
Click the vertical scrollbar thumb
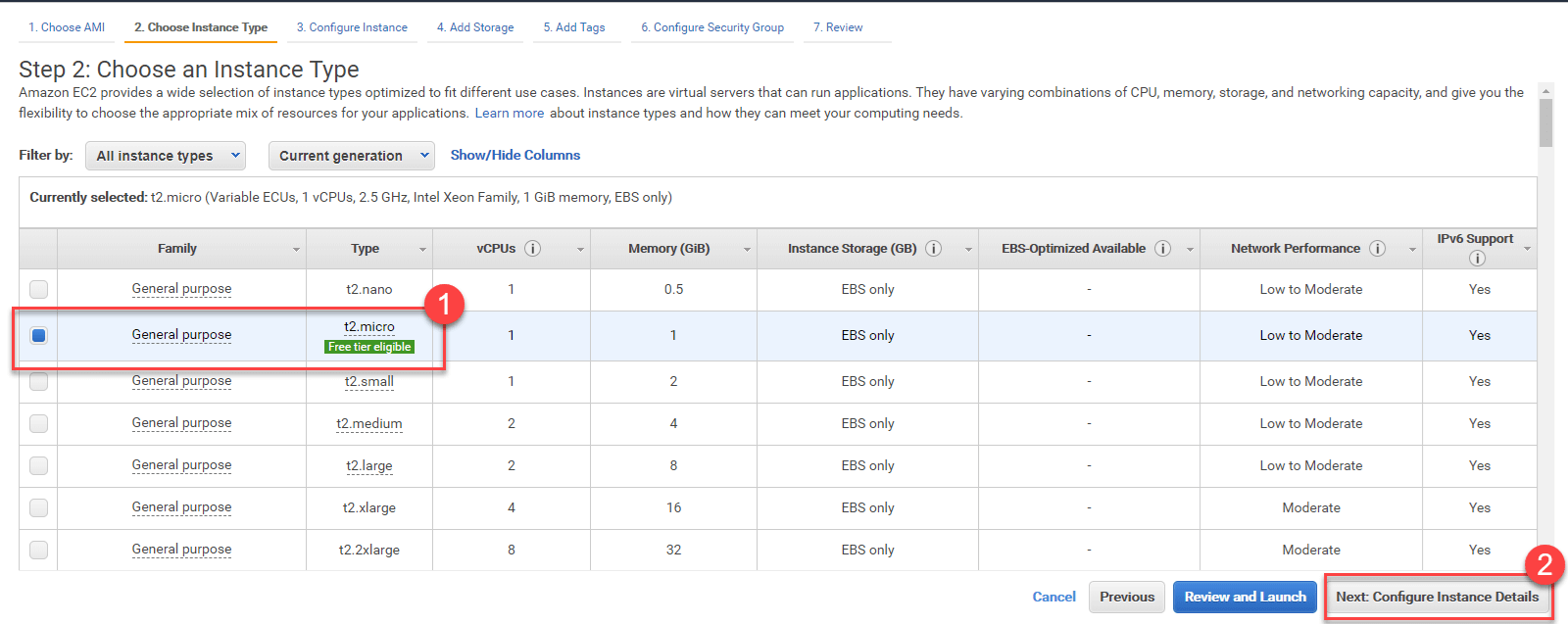point(1545,122)
